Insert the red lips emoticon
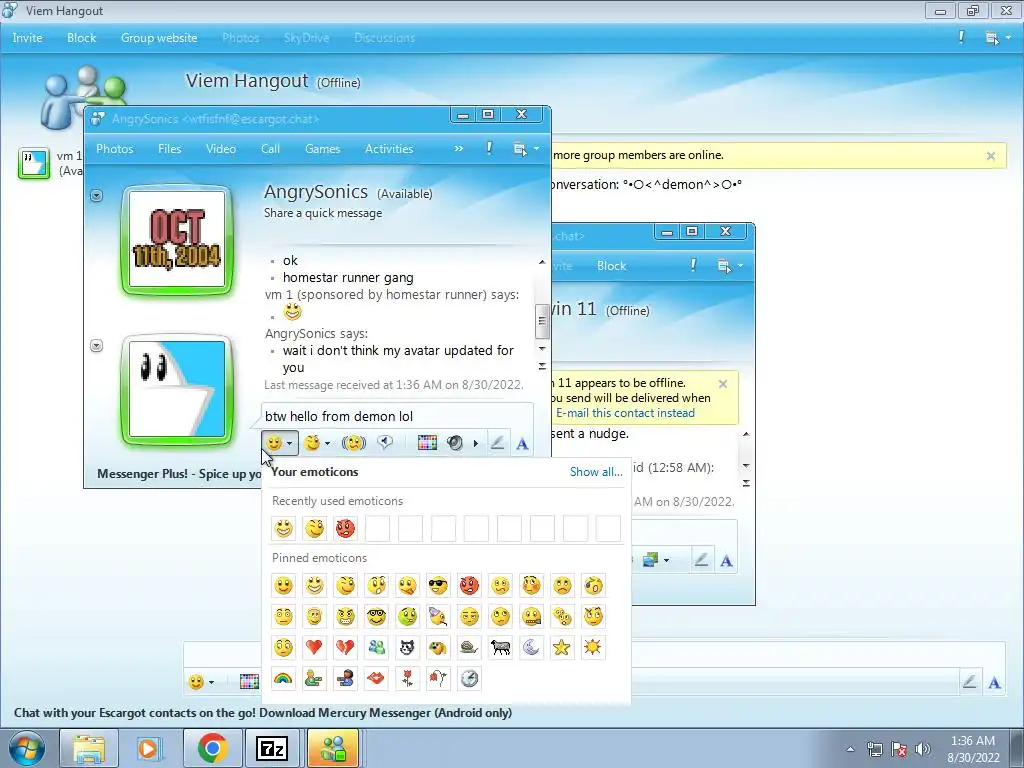 coord(376,679)
